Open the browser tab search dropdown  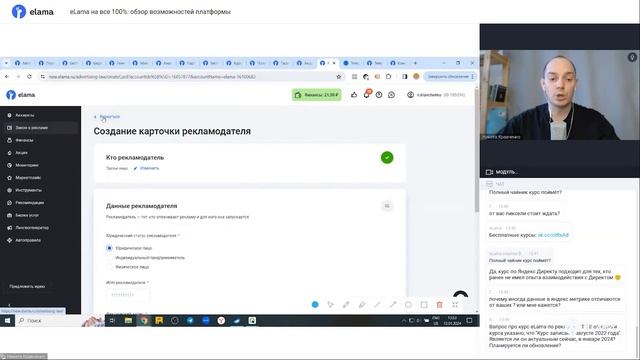click(x=6, y=63)
